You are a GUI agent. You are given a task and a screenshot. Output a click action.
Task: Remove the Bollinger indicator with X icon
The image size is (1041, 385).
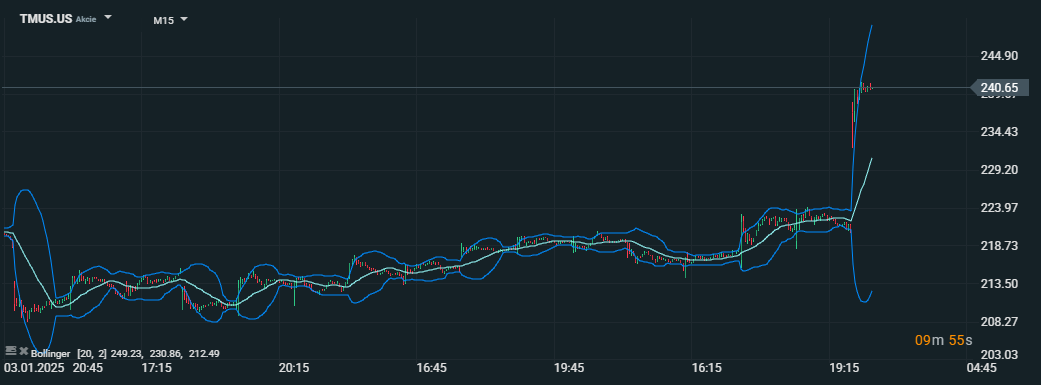coord(23,350)
